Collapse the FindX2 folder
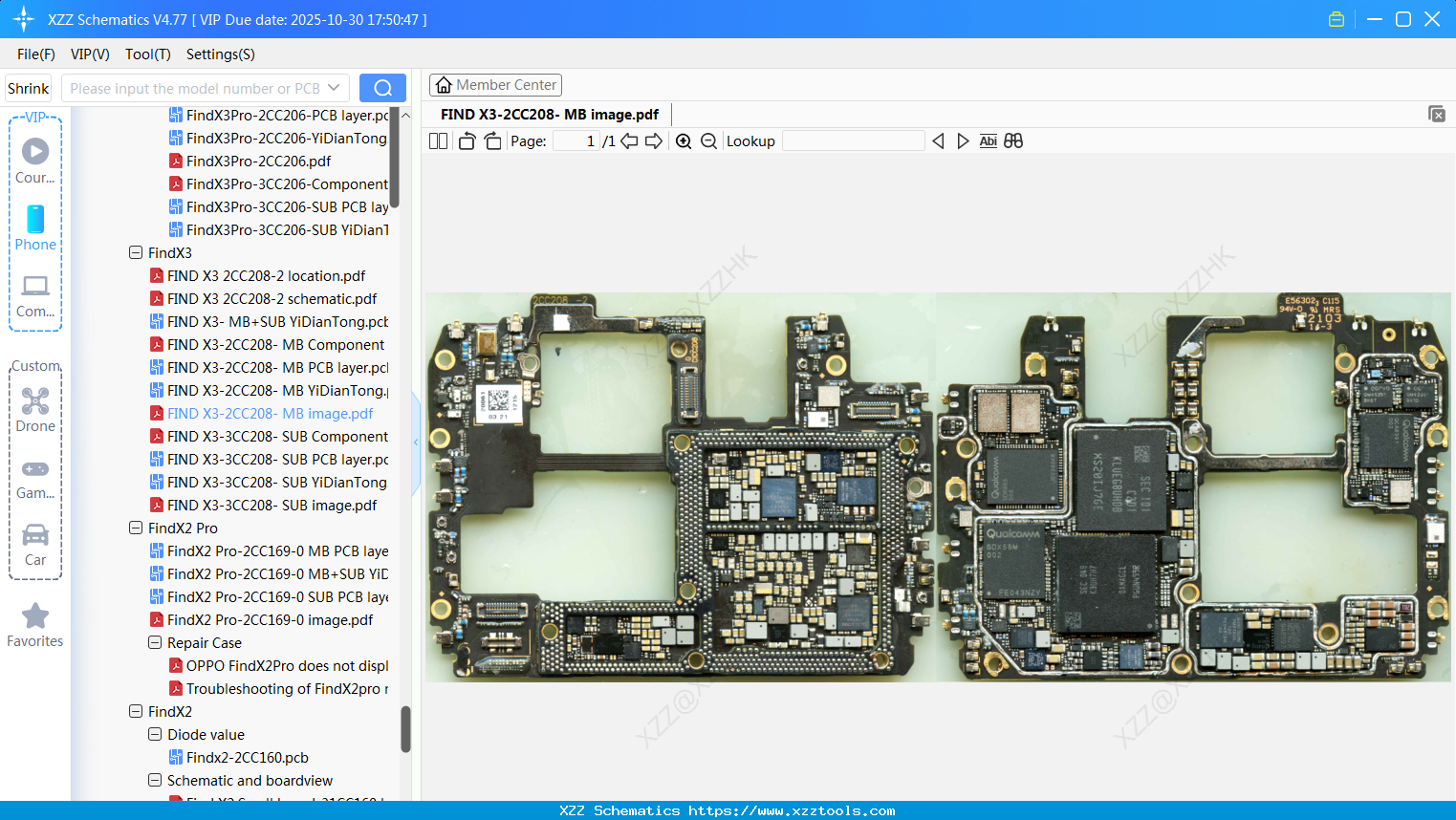Screen dimensions: 1456x820 (x=136, y=712)
